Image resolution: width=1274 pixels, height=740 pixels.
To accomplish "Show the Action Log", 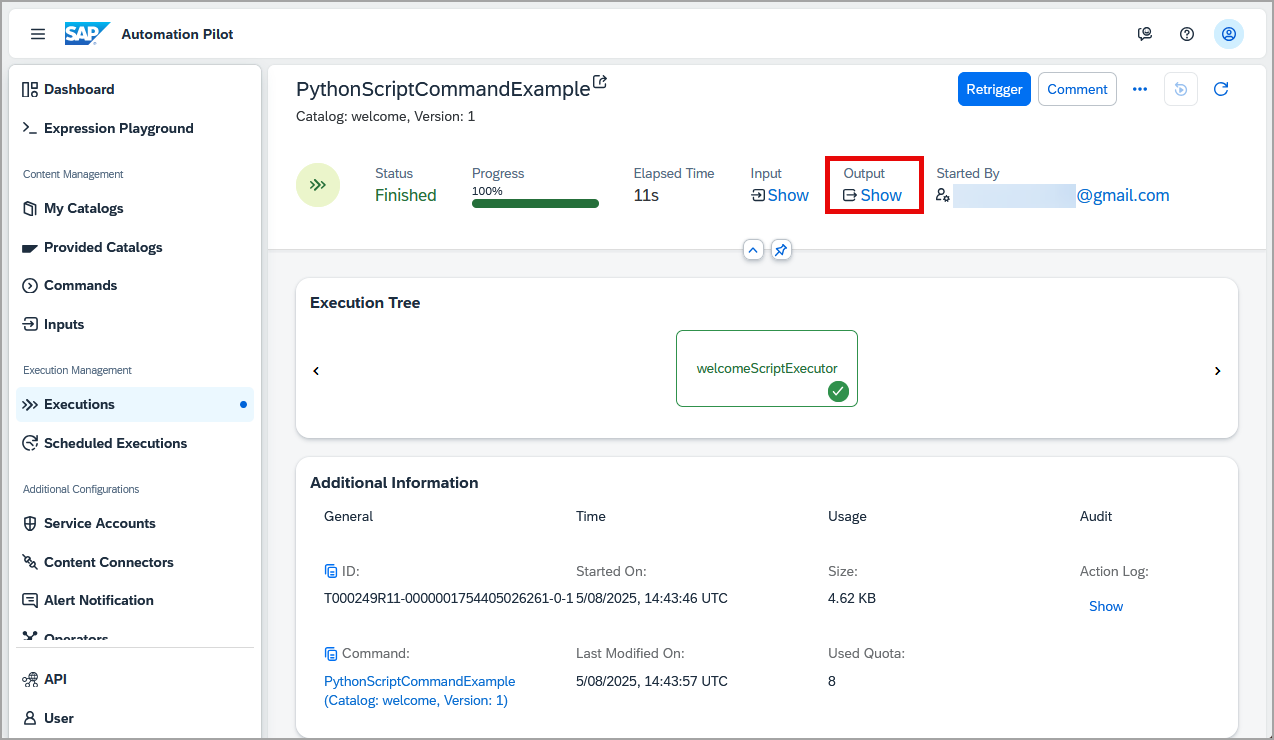I will (1106, 606).
